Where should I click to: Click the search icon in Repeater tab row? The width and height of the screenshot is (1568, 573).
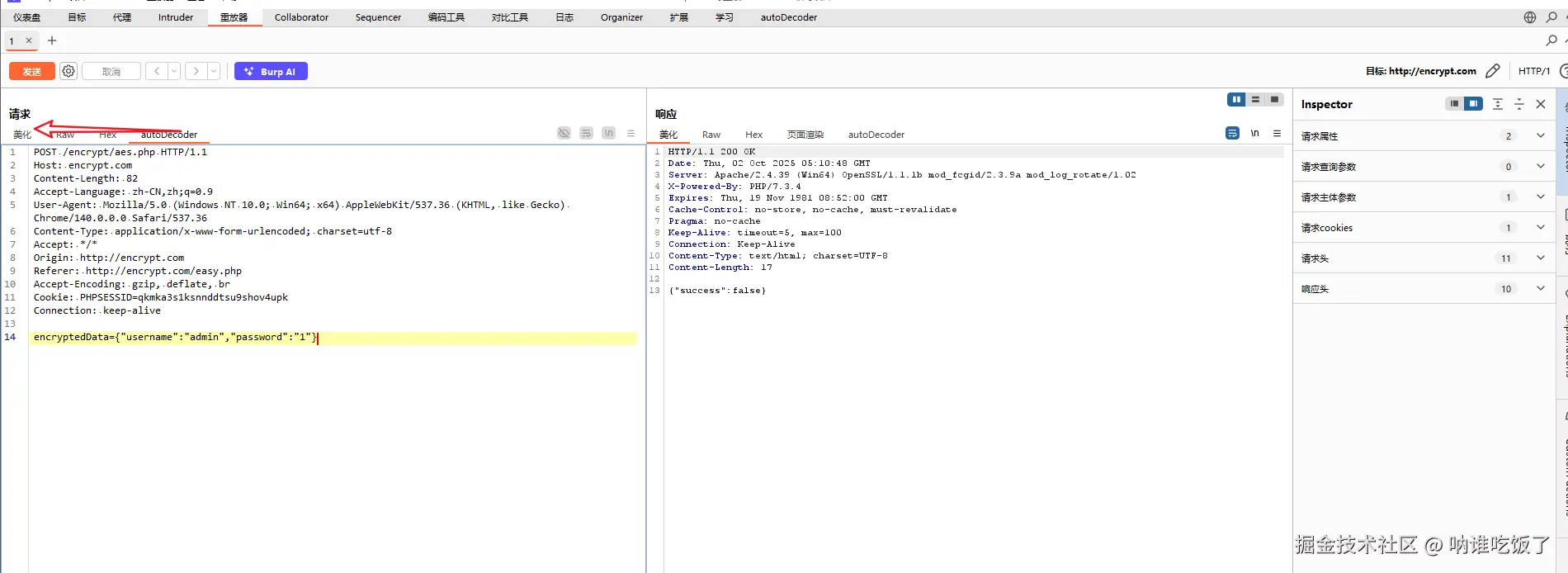tap(1551, 40)
